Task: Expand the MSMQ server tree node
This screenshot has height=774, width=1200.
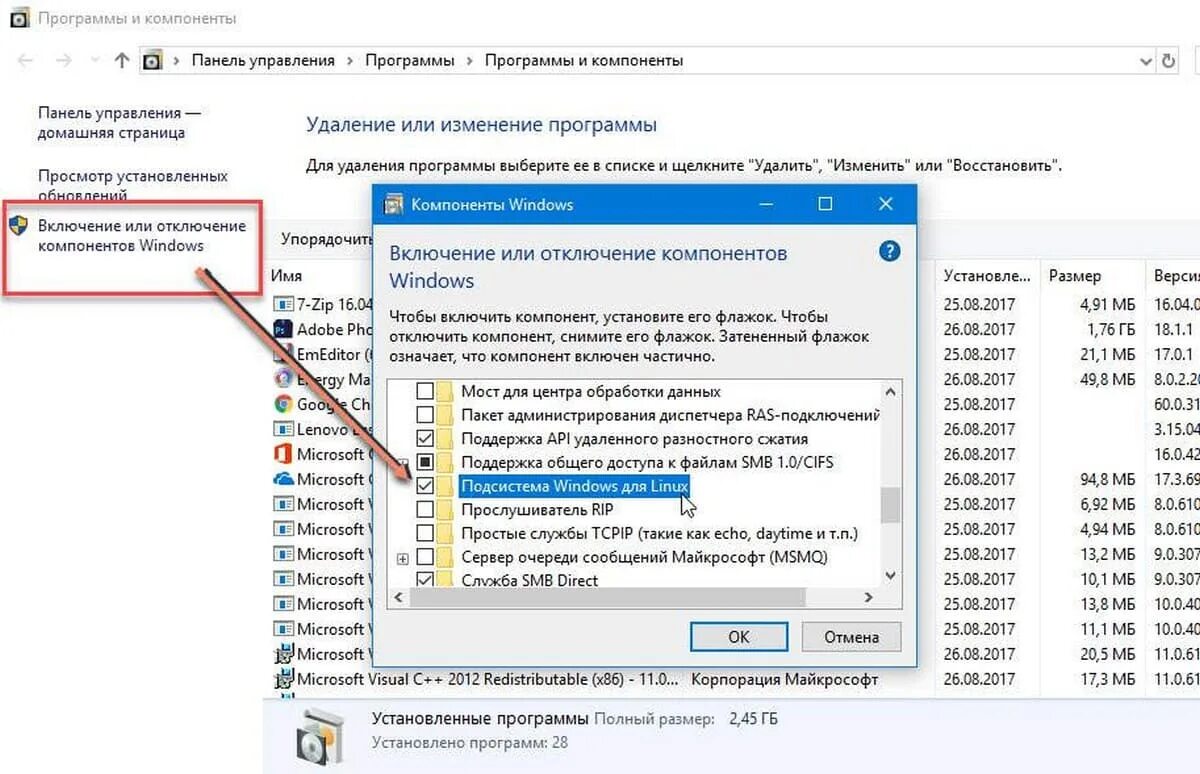Action: [403, 557]
